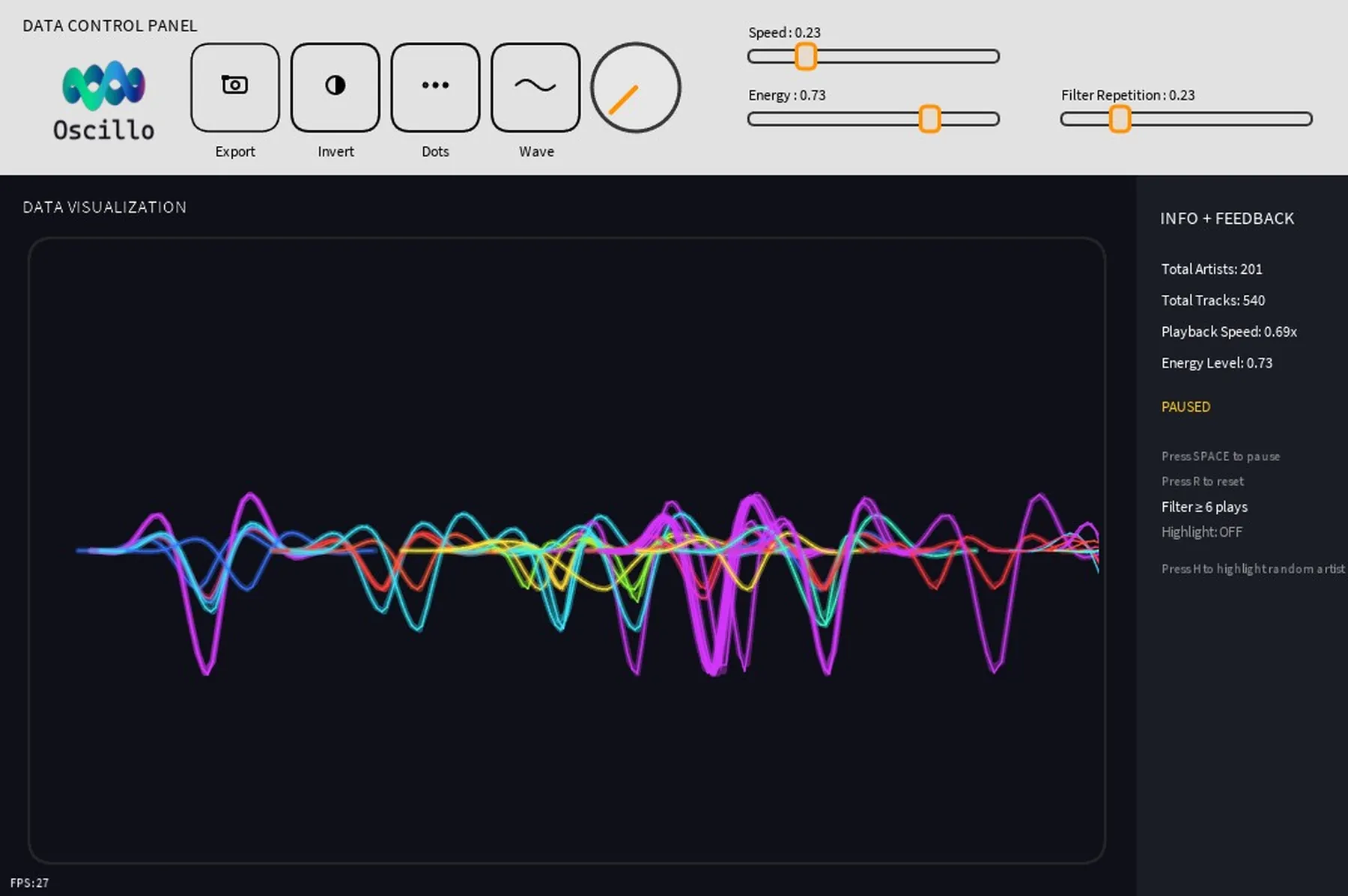This screenshot has width=1348, height=896.
Task: Click the INFO + FEEDBACK heading
Action: (1227, 219)
